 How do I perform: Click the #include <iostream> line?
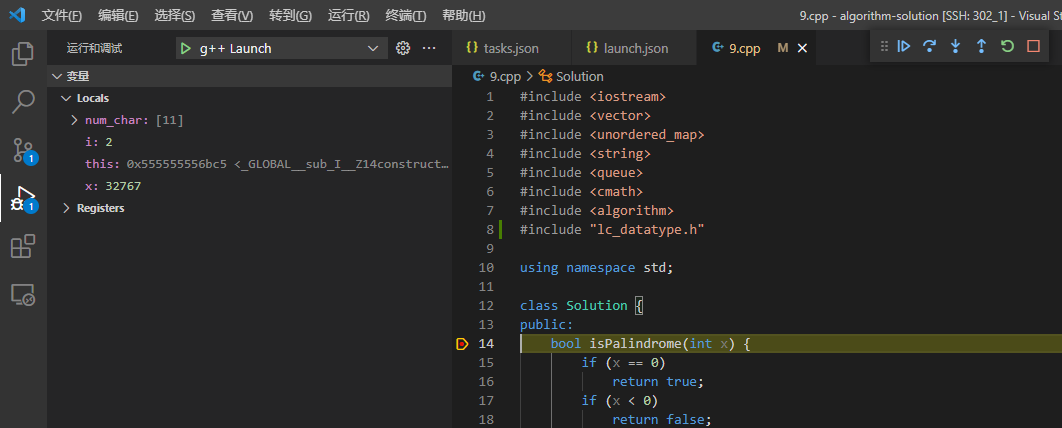(x=593, y=97)
